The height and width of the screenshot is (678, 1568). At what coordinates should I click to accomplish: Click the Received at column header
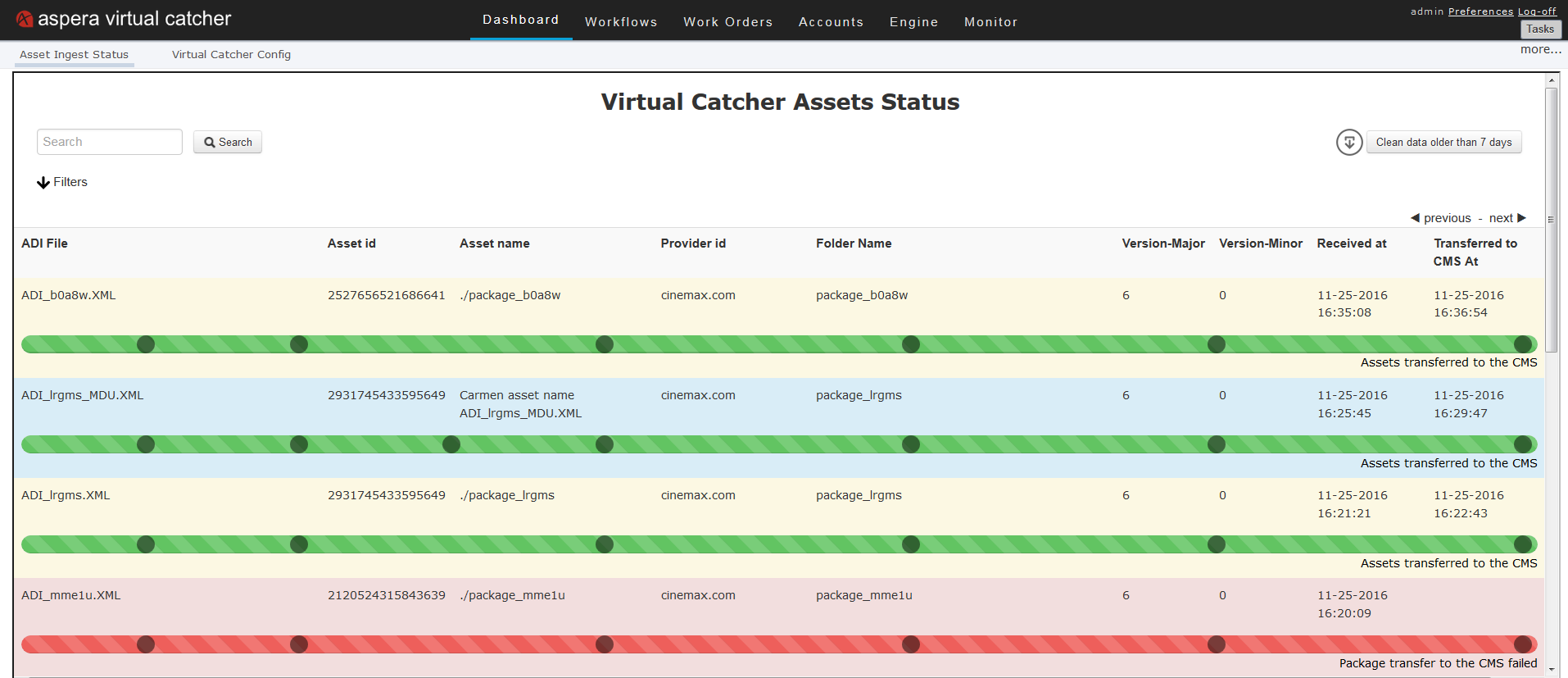pyautogui.click(x=1352, y=243)
